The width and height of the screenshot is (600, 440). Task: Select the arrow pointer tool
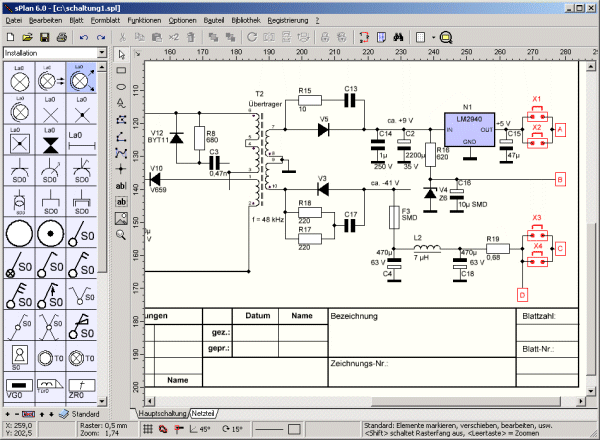pos(121,55)
